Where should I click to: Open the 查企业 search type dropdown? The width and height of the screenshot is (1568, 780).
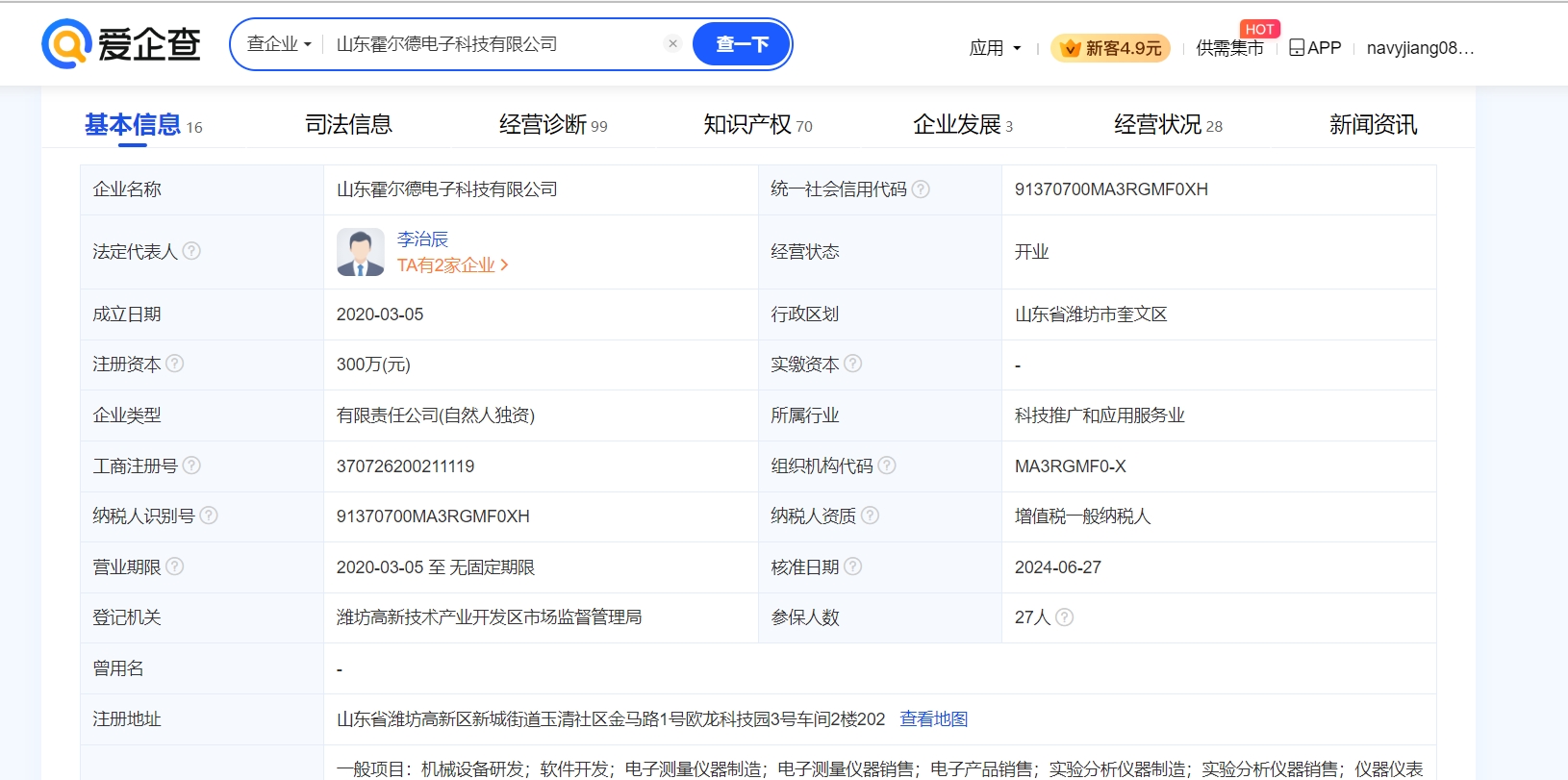(x=279, y=44)
